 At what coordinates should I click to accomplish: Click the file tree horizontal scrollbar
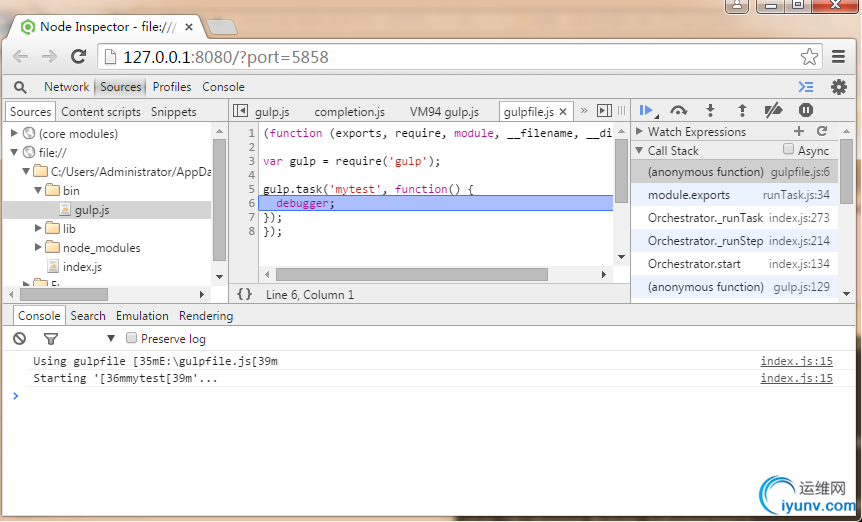[64, 295]
